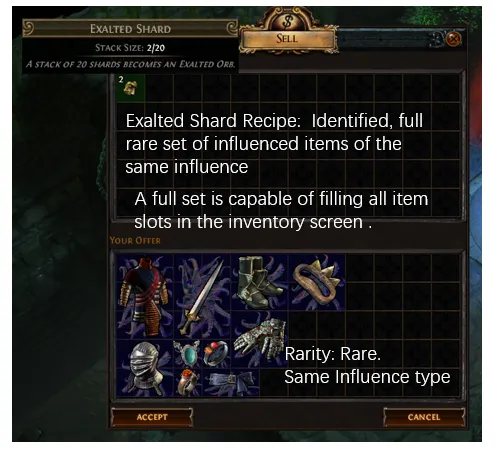Click the ruby ring beside the amulet
This screenshot has width=497, height=449.
tap(216, 353)
